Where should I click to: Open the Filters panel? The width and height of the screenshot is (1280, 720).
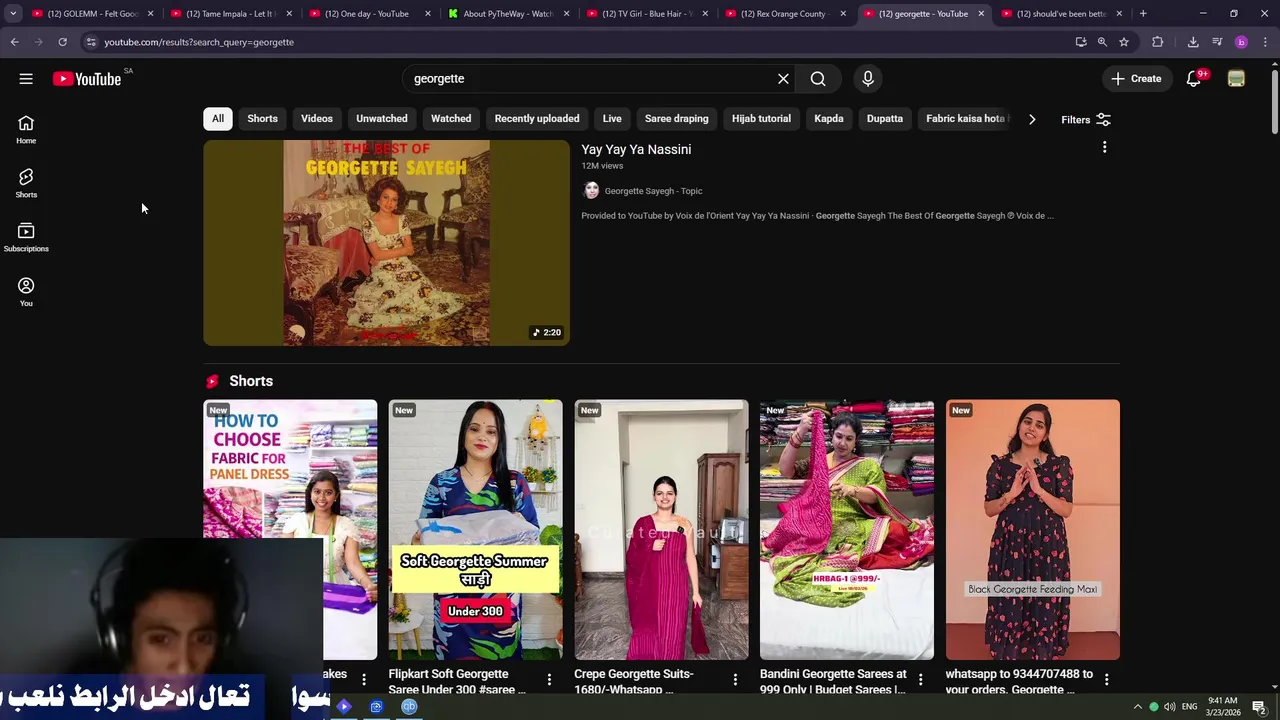click(x=1086, y=120)
